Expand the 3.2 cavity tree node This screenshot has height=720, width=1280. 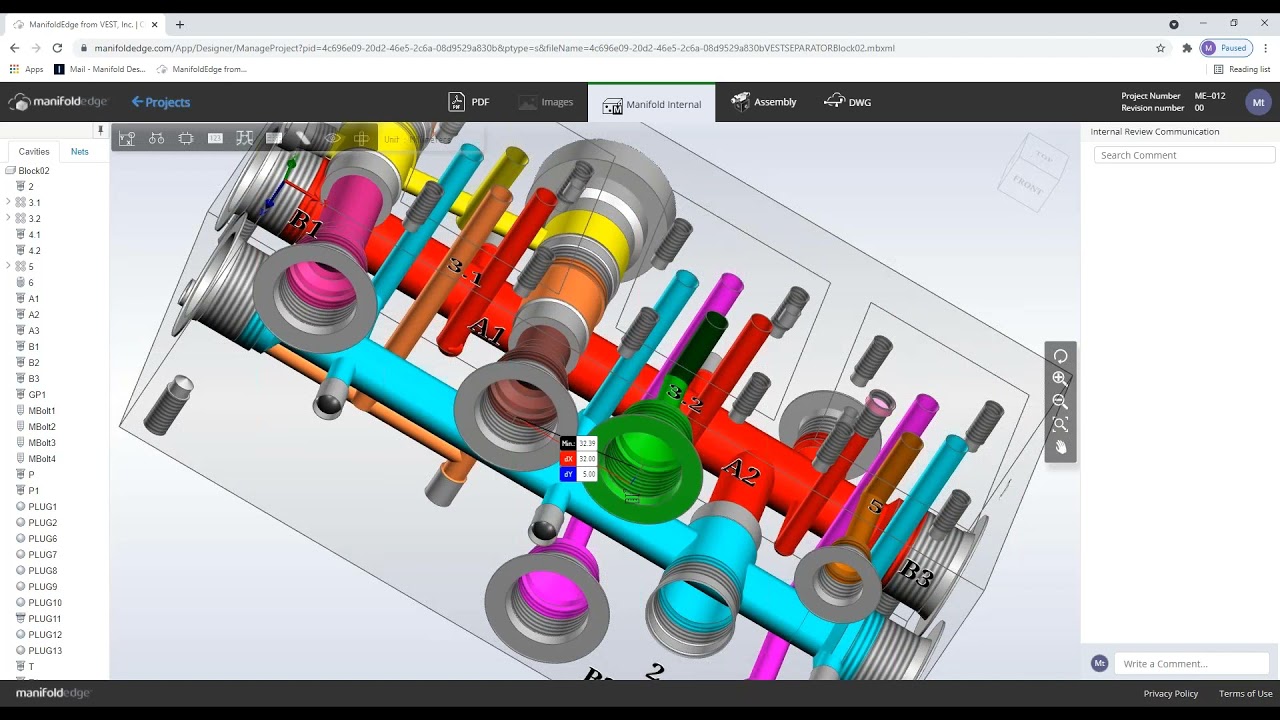(9, 218)
